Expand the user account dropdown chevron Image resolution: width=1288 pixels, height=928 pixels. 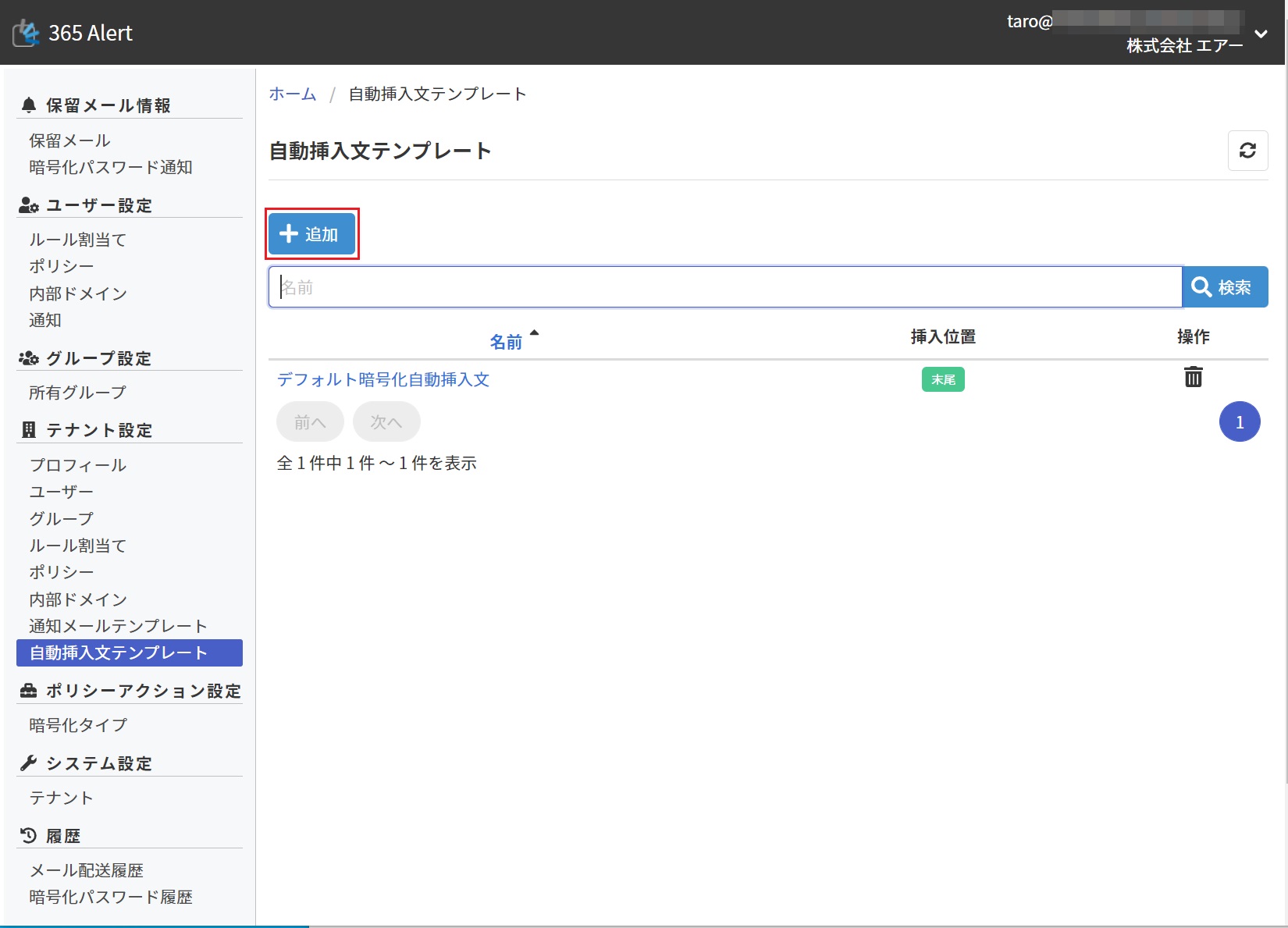point(1261,34)
